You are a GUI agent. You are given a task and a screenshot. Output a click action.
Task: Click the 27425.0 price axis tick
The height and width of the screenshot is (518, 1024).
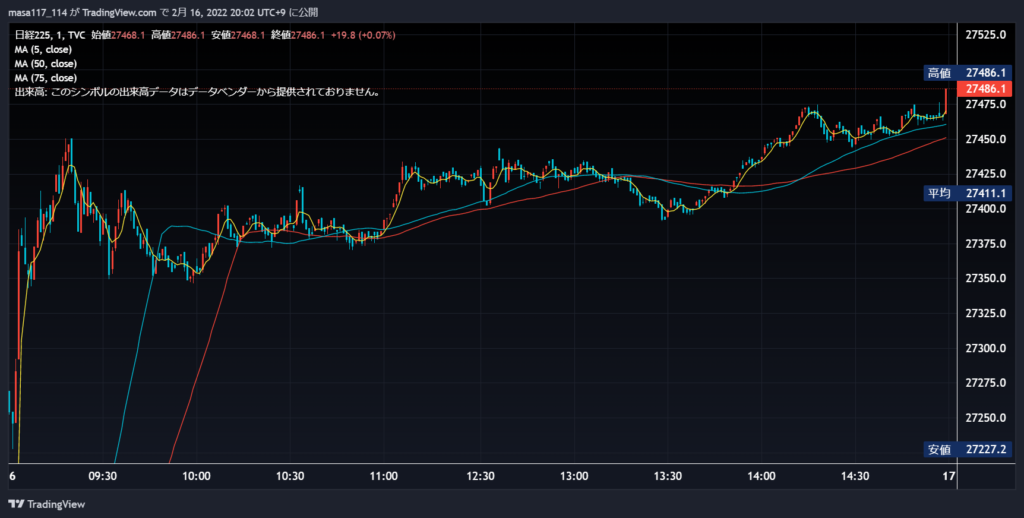[985, 174]
